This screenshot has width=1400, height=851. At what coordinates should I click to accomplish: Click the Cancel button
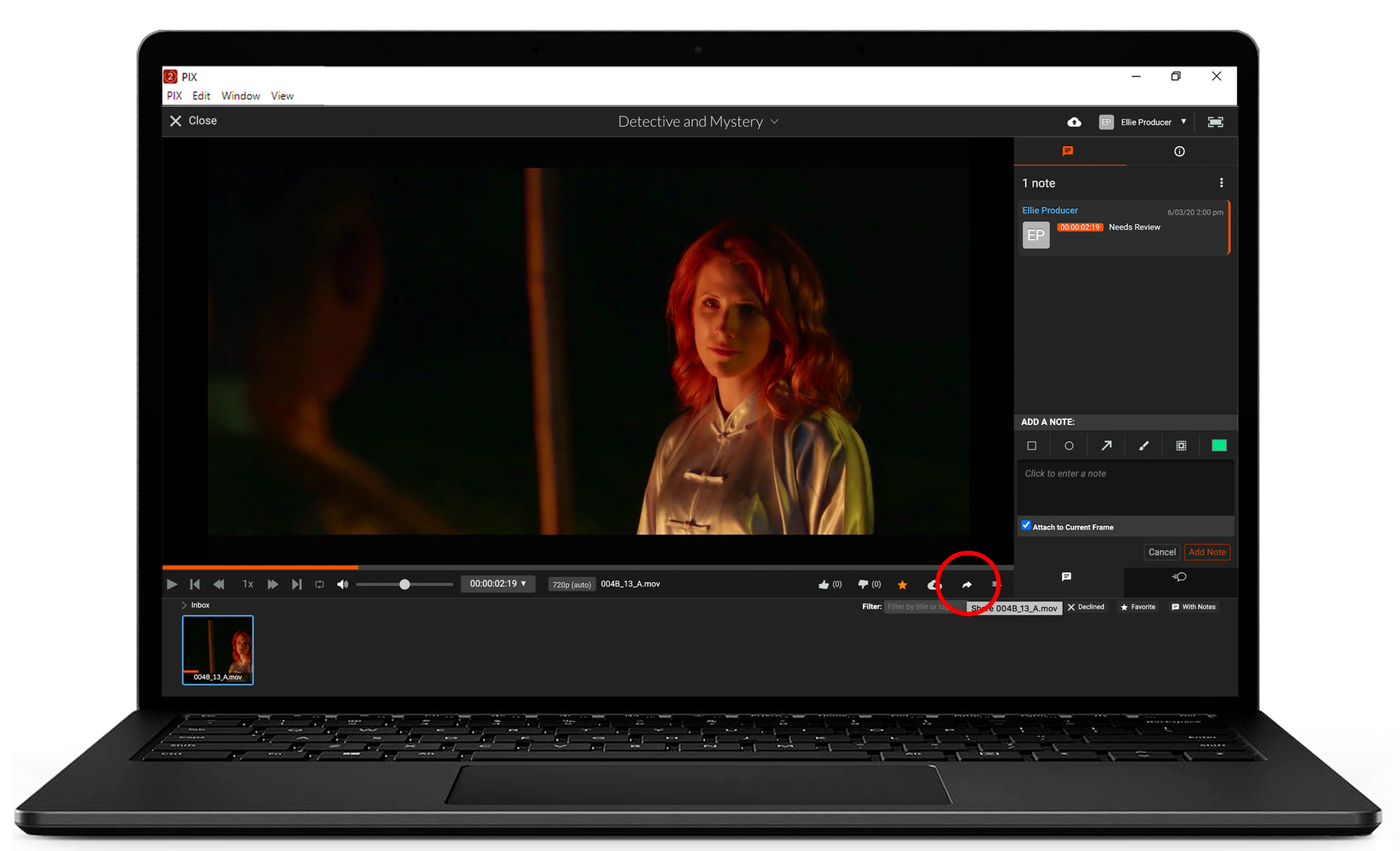click(1161, 552)
